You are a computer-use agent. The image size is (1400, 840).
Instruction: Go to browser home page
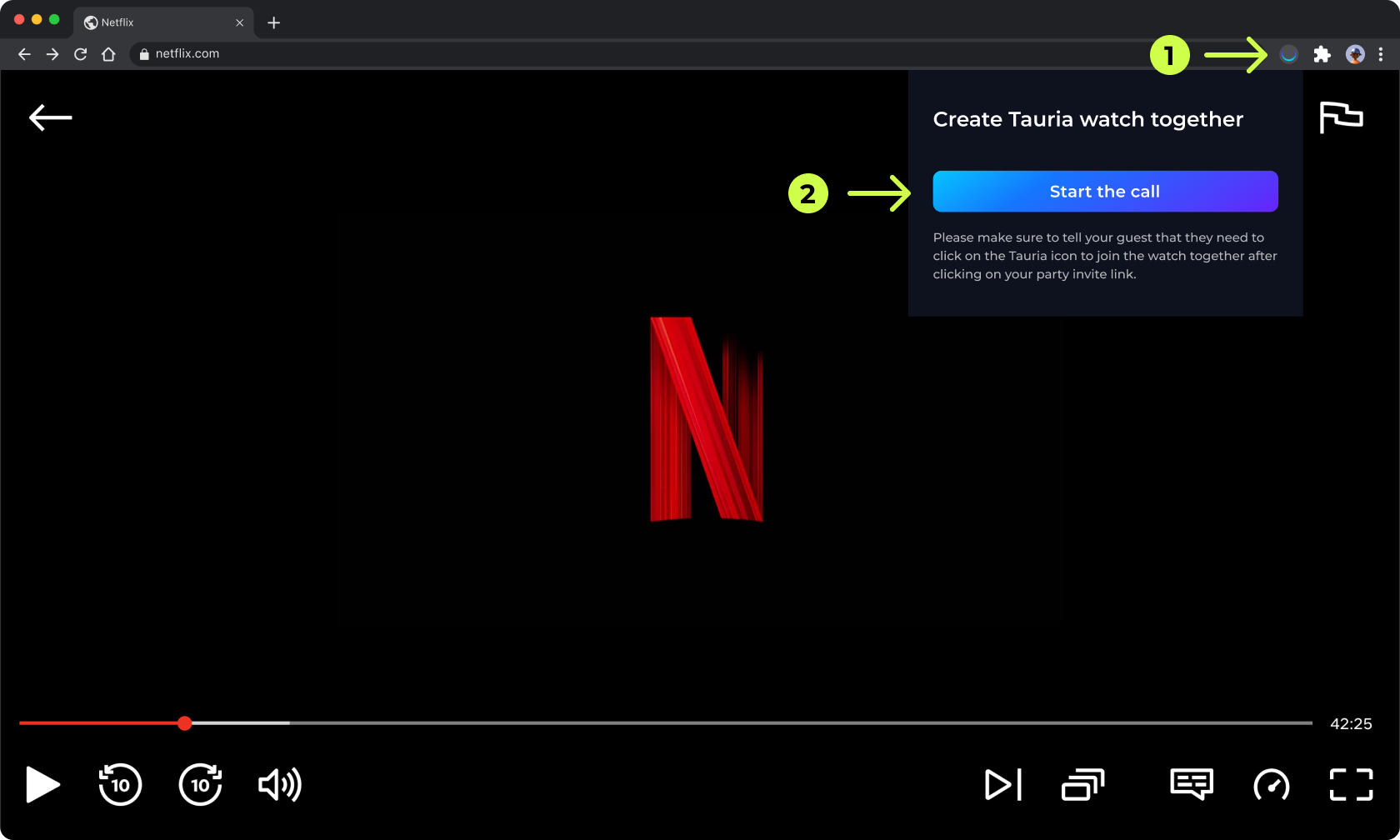coord(108,54)
